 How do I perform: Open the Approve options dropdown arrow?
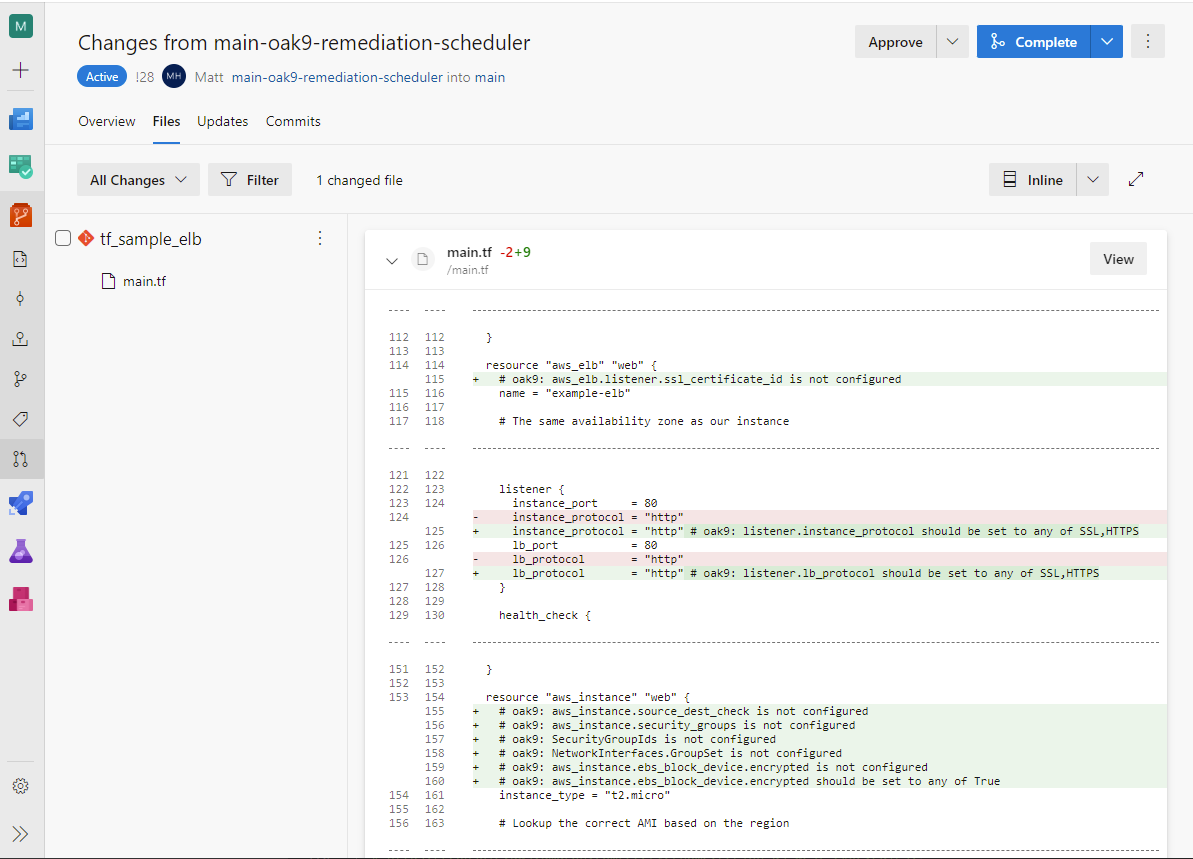click(952, 42)
